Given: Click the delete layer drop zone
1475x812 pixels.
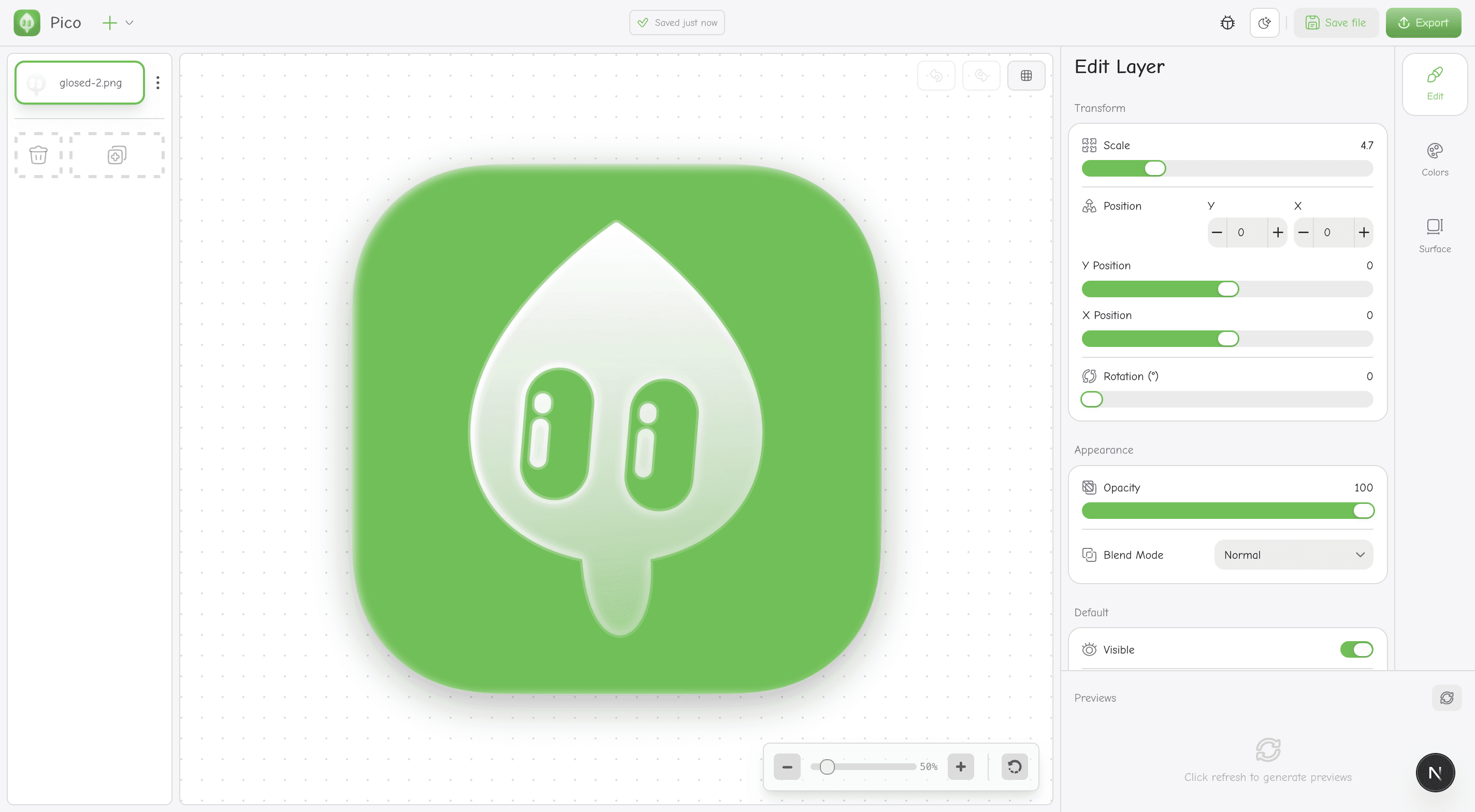Looking at the screenshot, I should (x=38, y=155).
